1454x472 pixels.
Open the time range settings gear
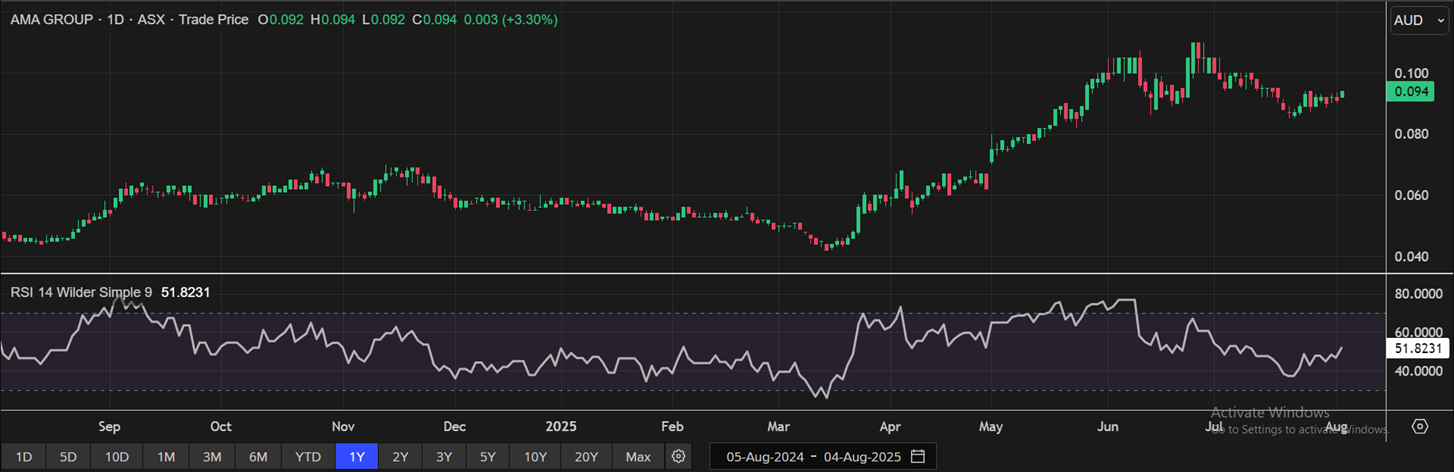click(x=679, y=457)
